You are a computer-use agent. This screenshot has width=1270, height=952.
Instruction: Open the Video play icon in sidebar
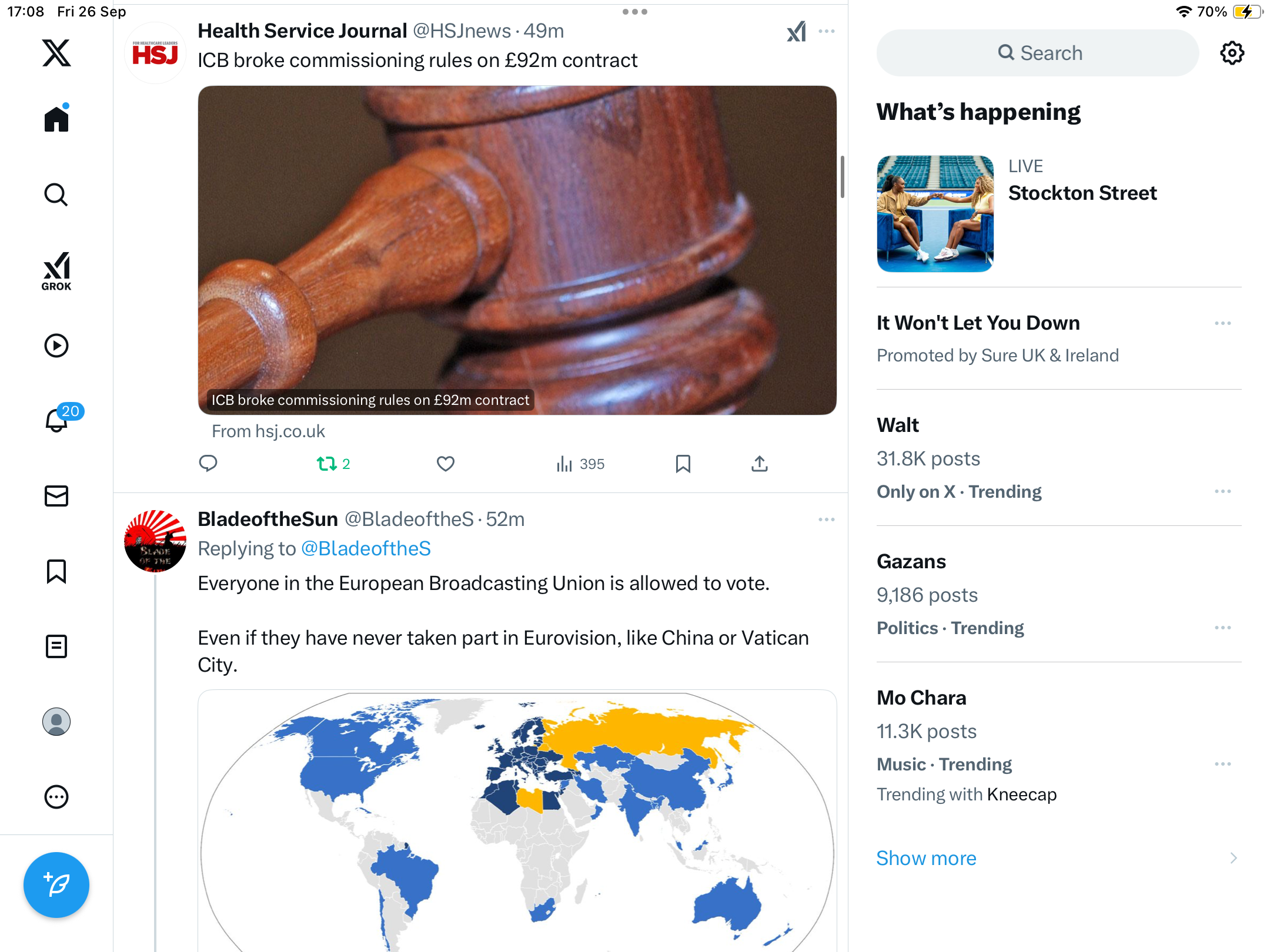(x=56, y=346)
